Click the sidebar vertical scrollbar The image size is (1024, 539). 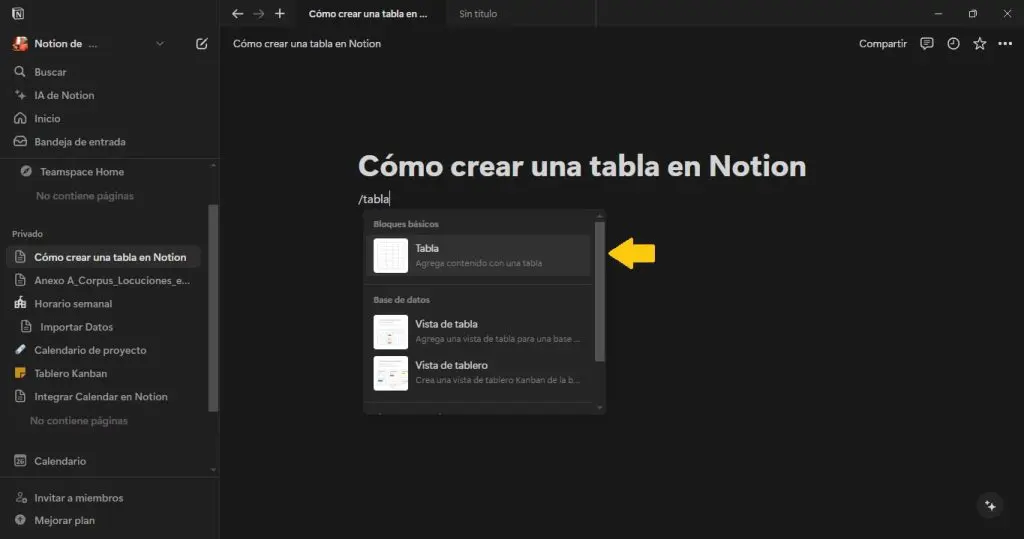pos(212,308)
